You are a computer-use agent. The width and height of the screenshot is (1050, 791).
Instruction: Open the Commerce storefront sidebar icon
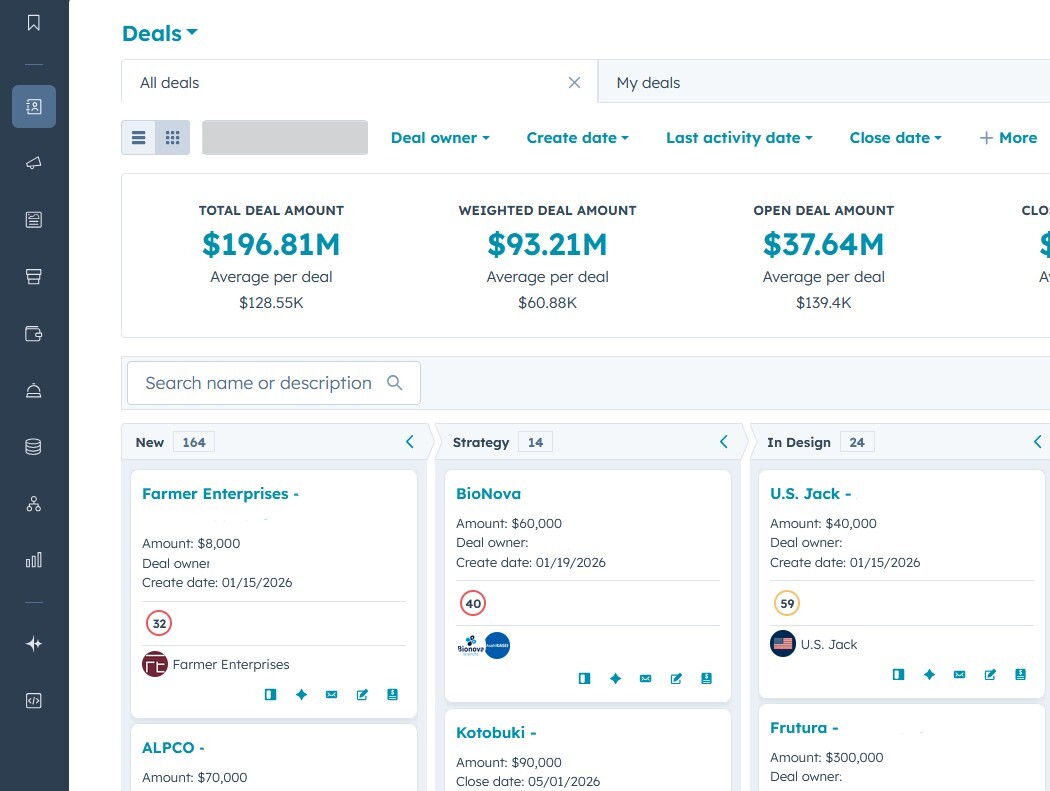(34, 277)
